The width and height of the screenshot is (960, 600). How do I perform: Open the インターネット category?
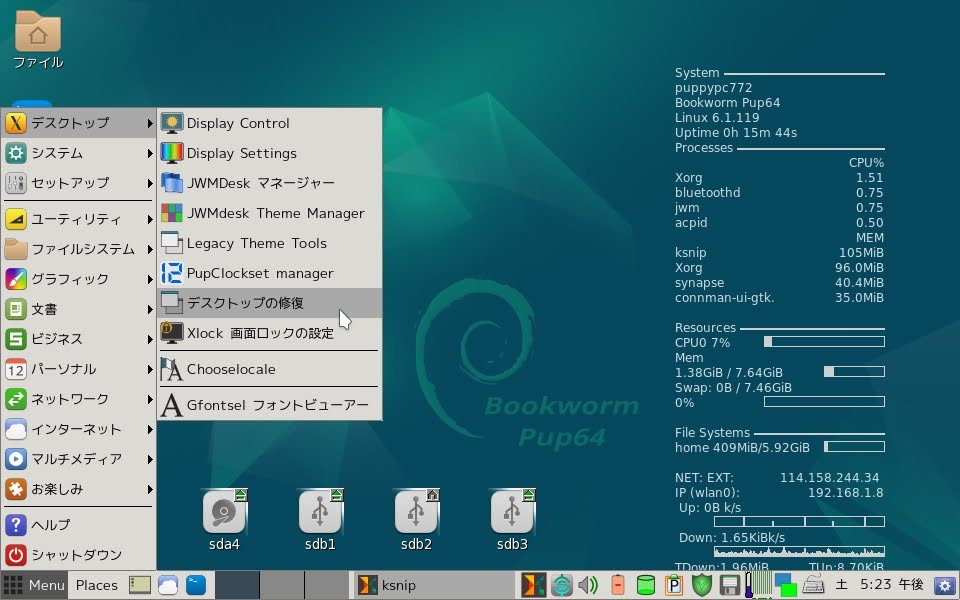point(78,429)
